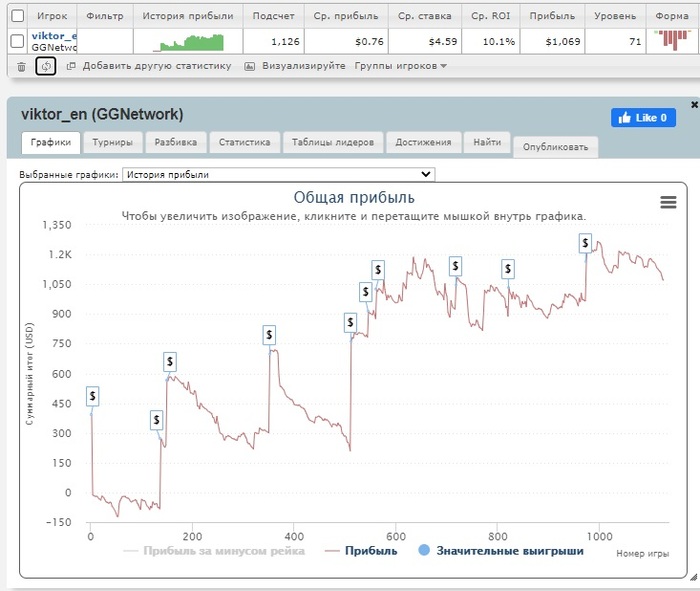Click the Facebook Like thumbs-up button

coord(643,118)
